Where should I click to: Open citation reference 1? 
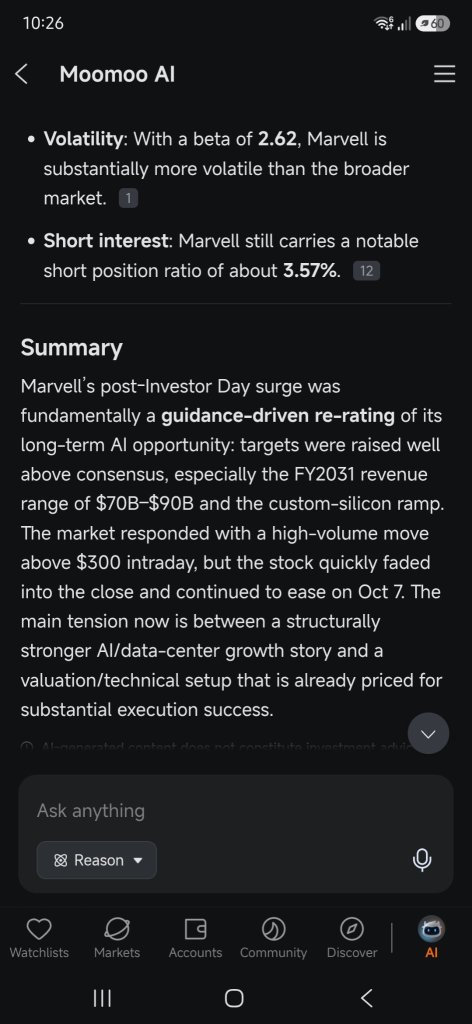tap(129, 199)
